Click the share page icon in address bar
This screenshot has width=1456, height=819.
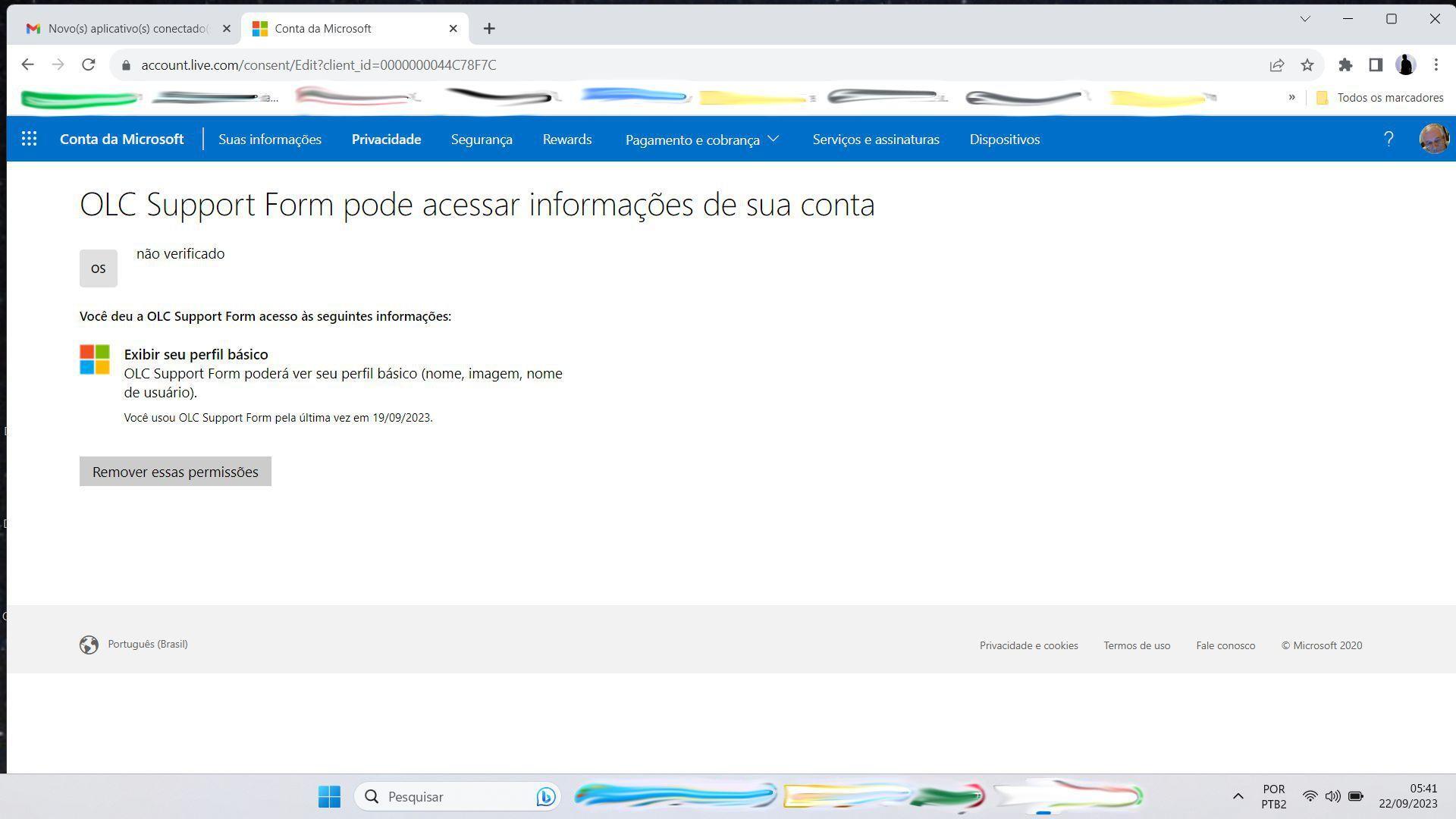[1277, 65]
